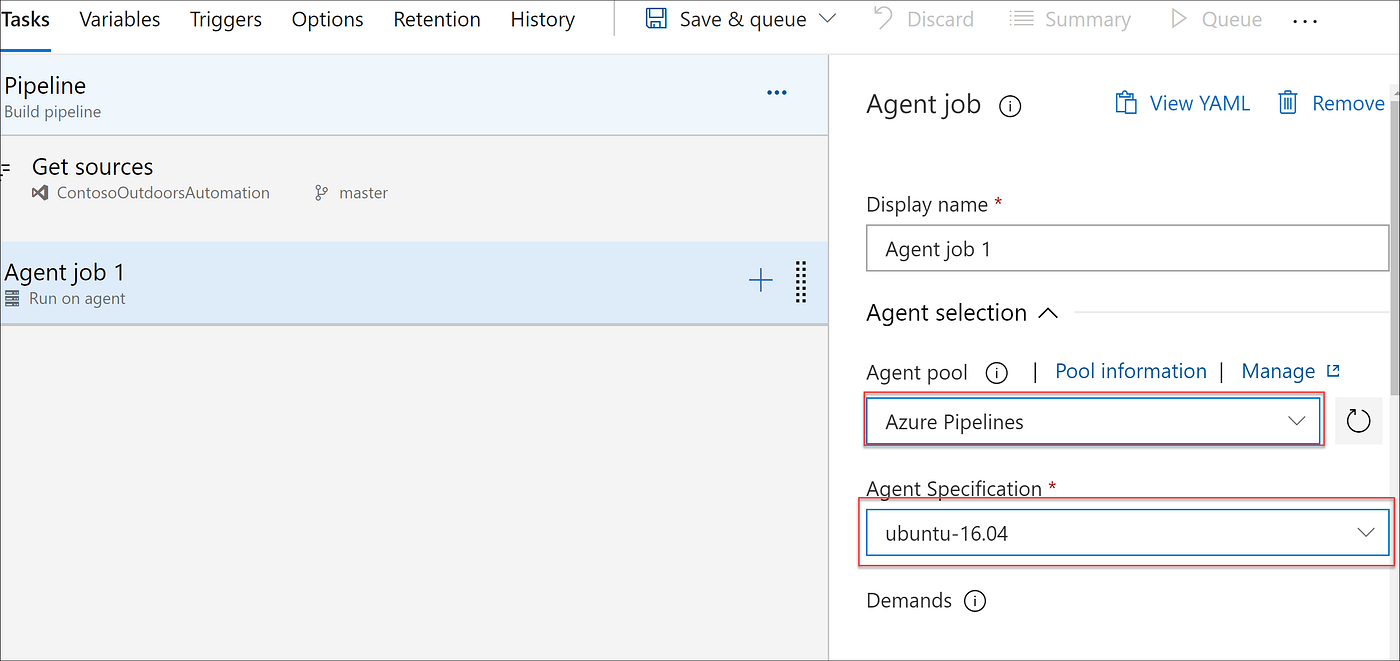
Task: Go to the Retention tab
Action: coord(437,19)
